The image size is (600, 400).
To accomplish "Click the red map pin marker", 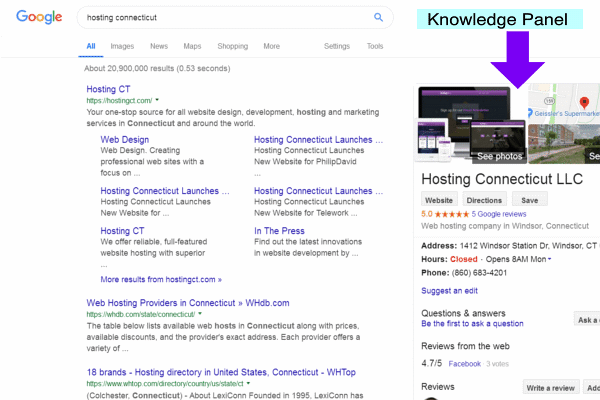I will coord(585,103).
